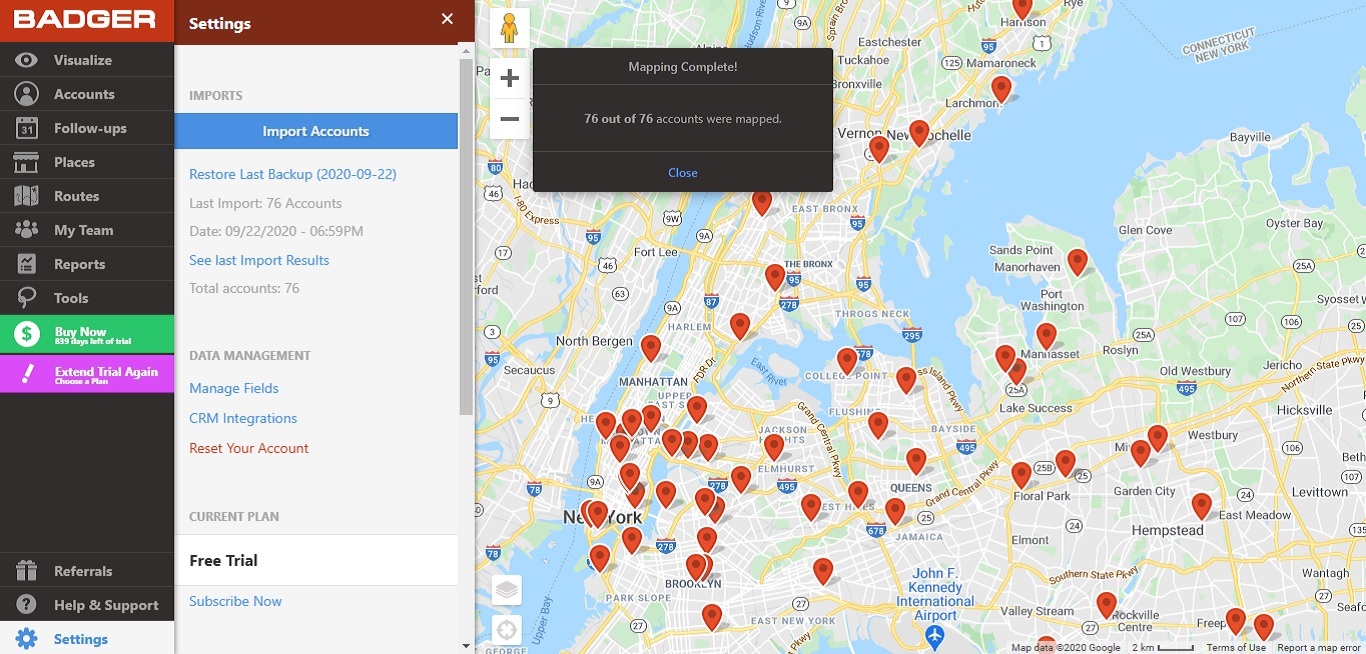
Task: Click scrollbar down arrow in Settings
Action: [466, 646]
